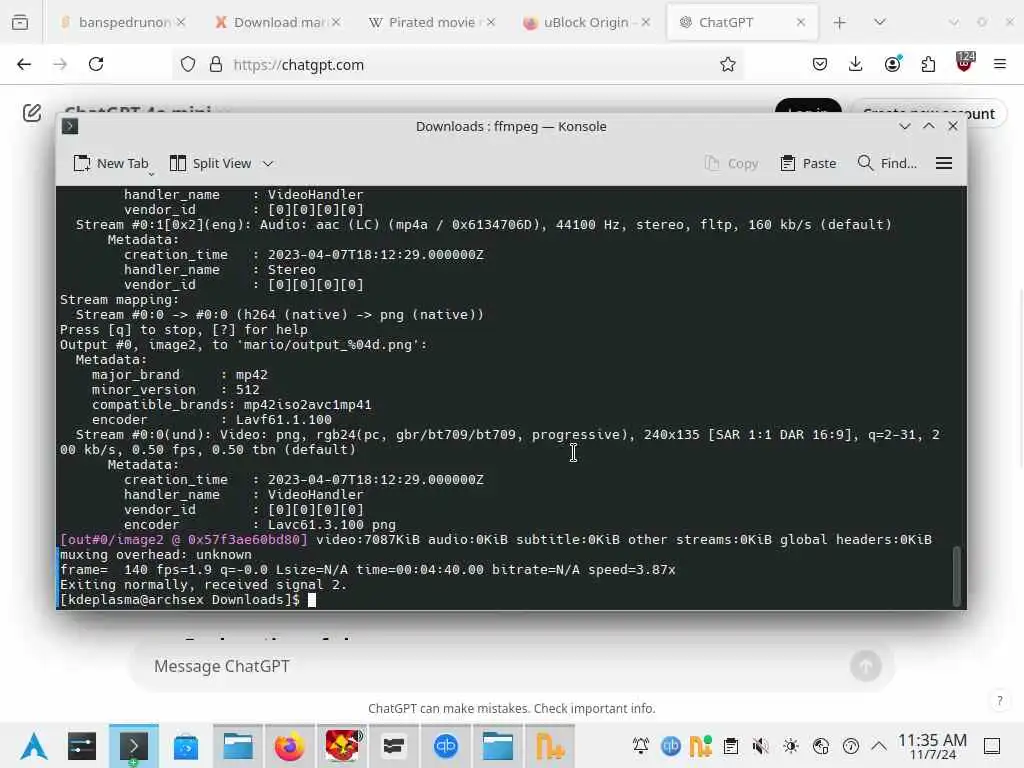Paste clipboard into the Konsole terminal

coord(808,163)
